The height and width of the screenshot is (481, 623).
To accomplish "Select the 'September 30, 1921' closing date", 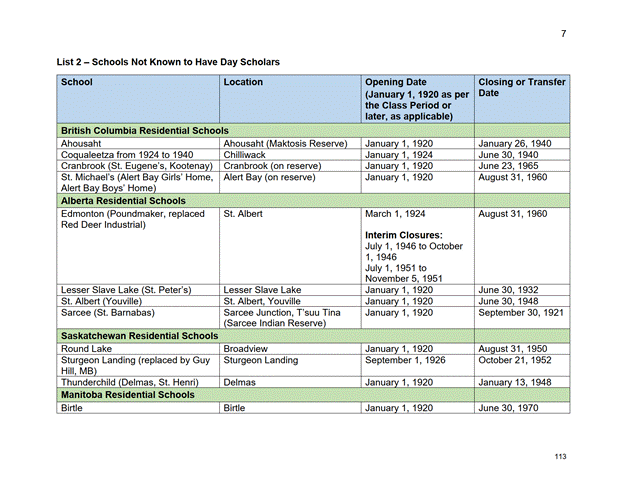I will click(522, 313).
